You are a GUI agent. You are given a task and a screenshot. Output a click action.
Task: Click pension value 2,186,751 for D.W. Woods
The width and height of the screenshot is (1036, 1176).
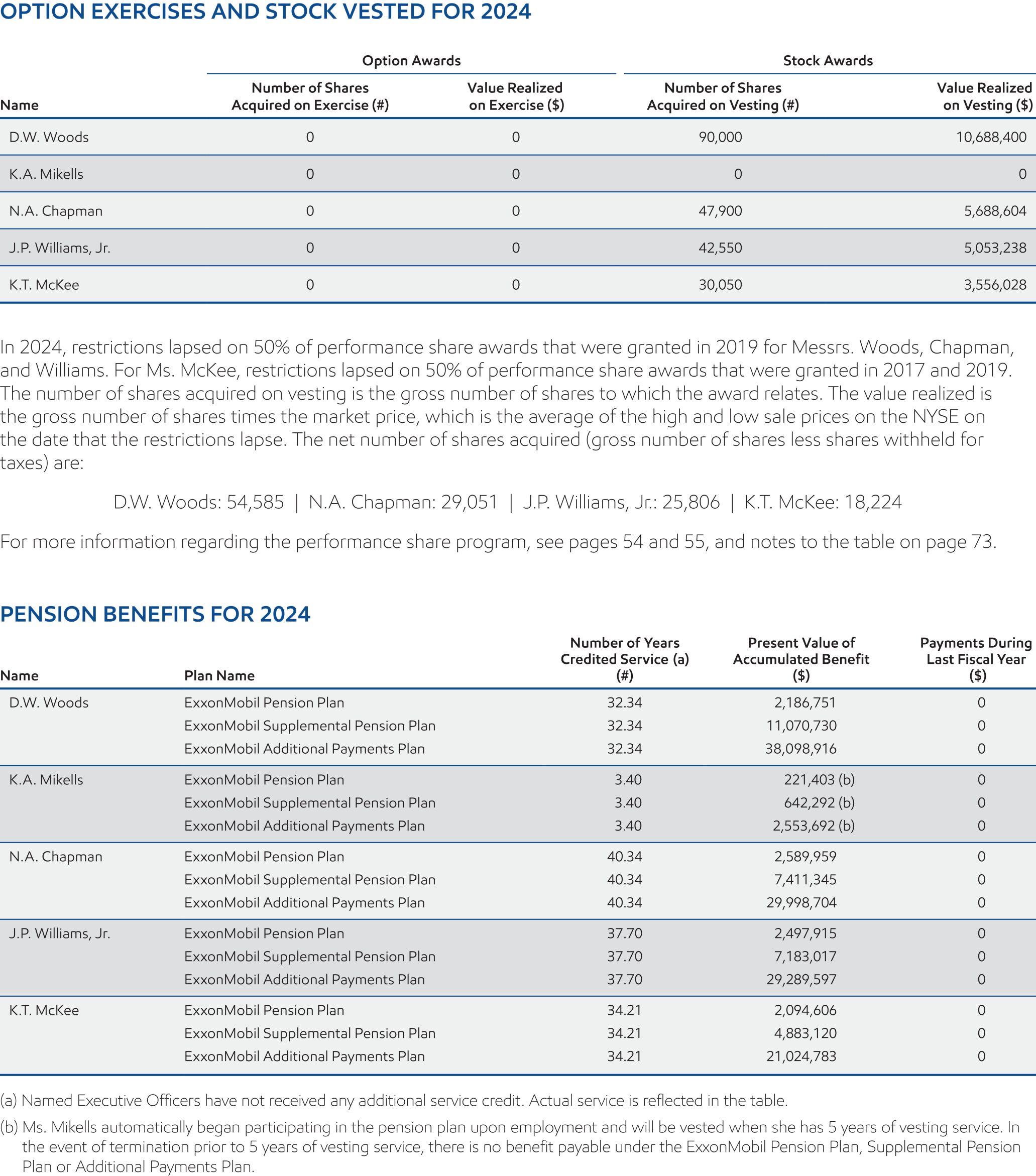pyautogui.click(x=805, y=702)
